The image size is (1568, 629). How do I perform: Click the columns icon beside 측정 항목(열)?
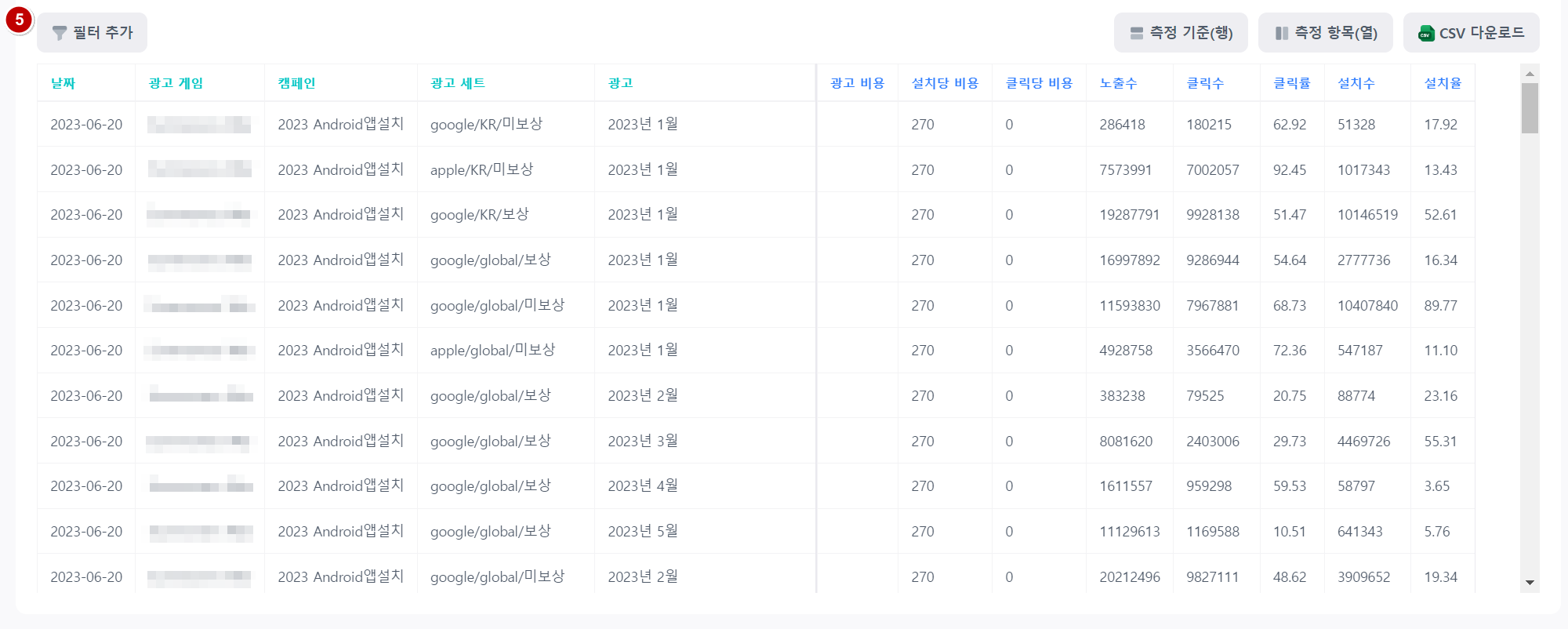point(1282,33)
